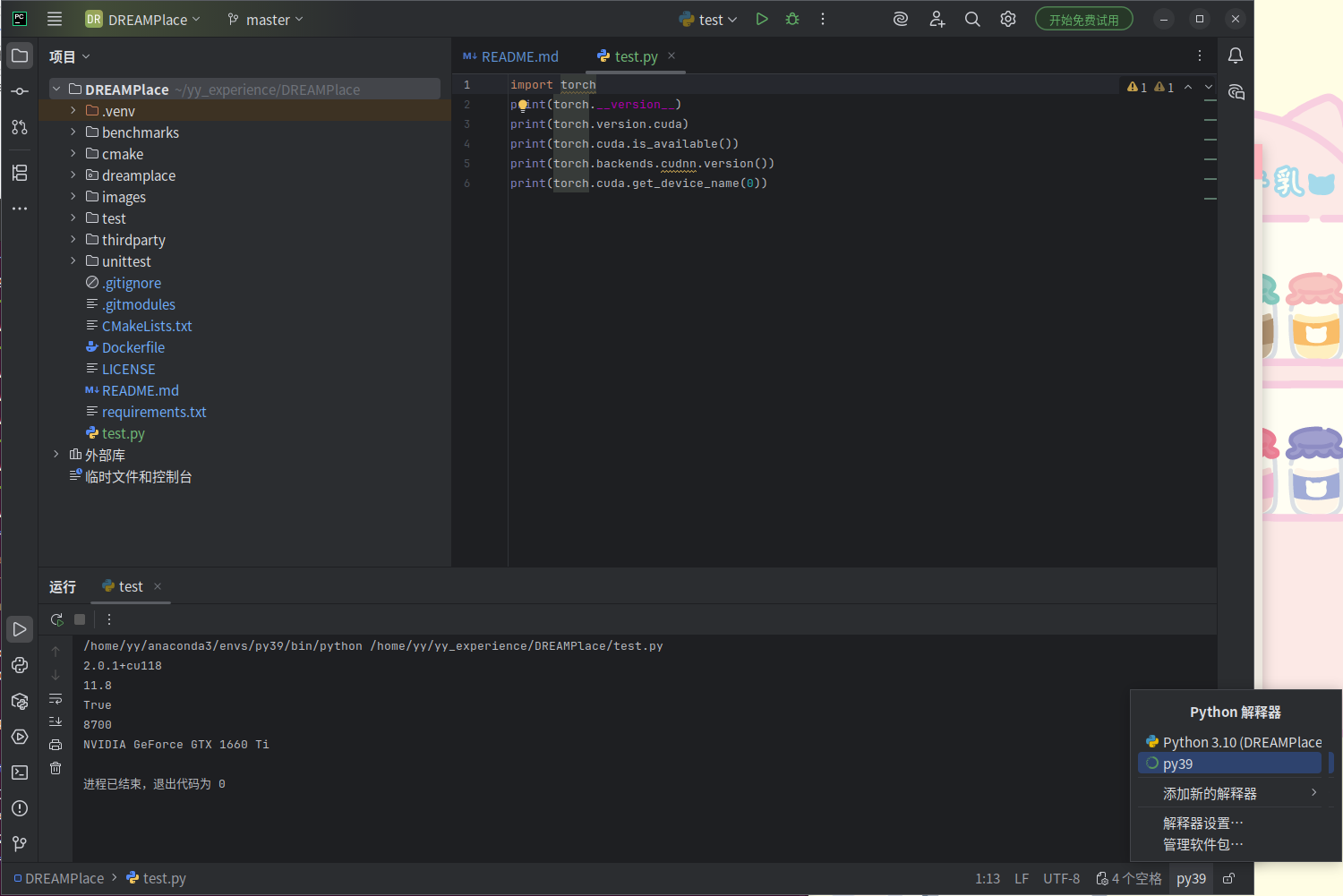Collapse the DREAMPlace root folder

(56, 89)
